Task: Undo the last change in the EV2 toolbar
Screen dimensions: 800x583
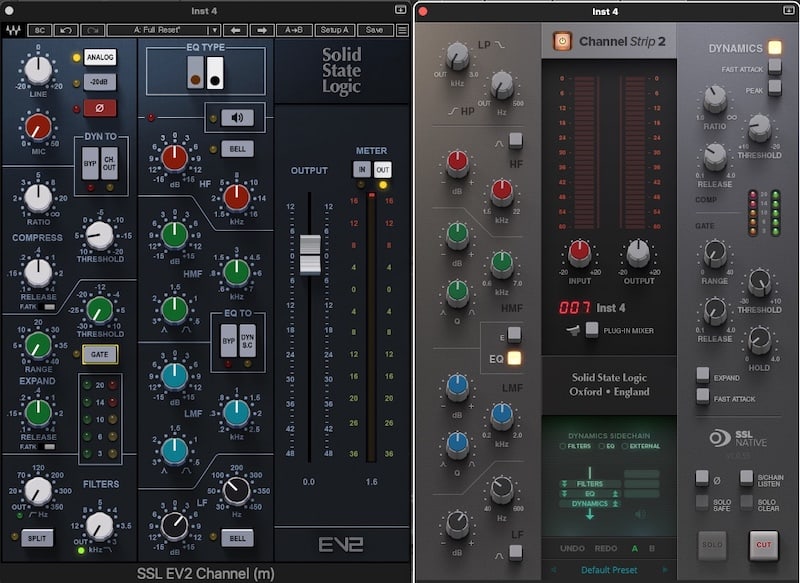Action: coord(66,30)
